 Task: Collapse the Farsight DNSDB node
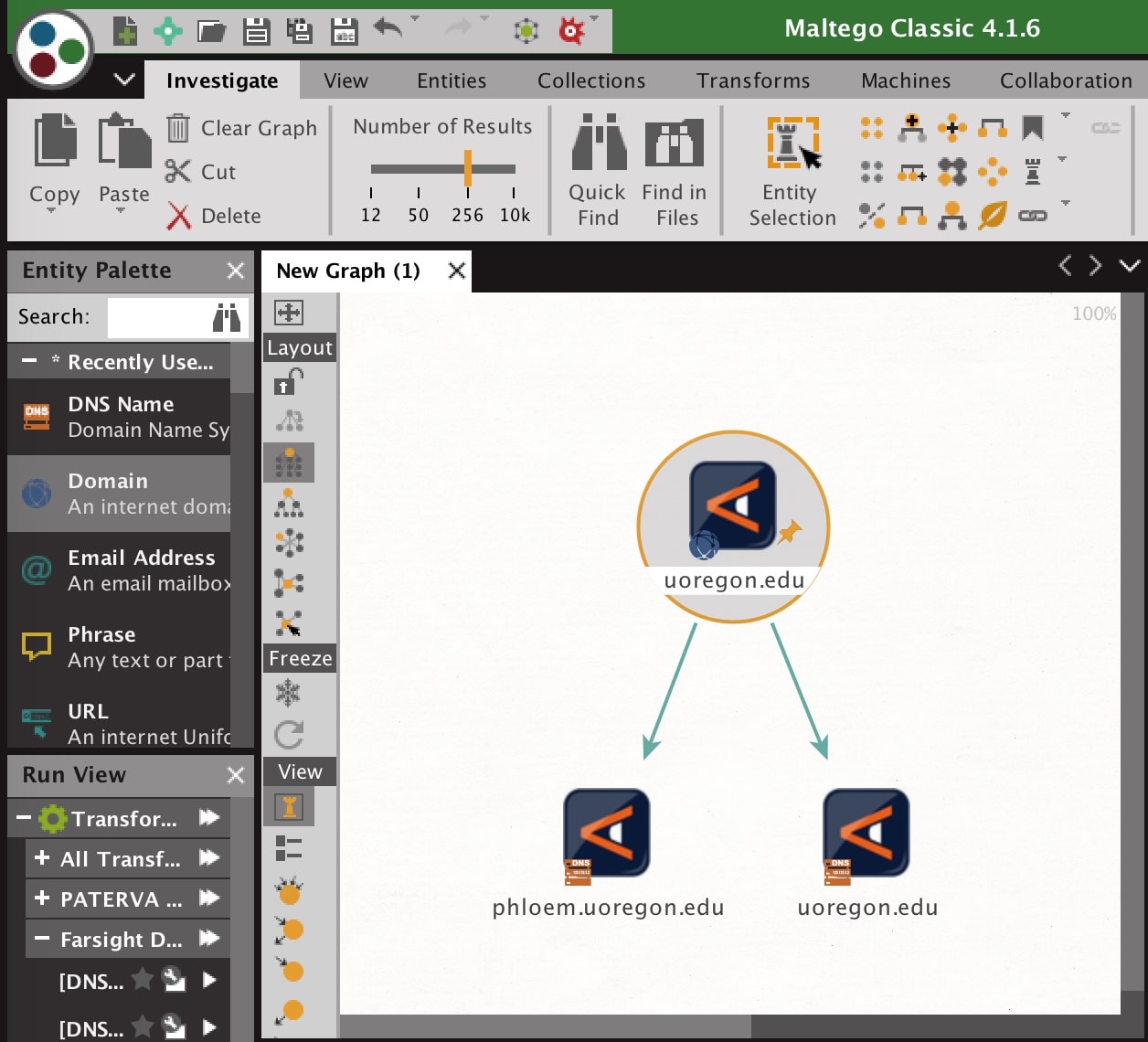pos(42,939)
